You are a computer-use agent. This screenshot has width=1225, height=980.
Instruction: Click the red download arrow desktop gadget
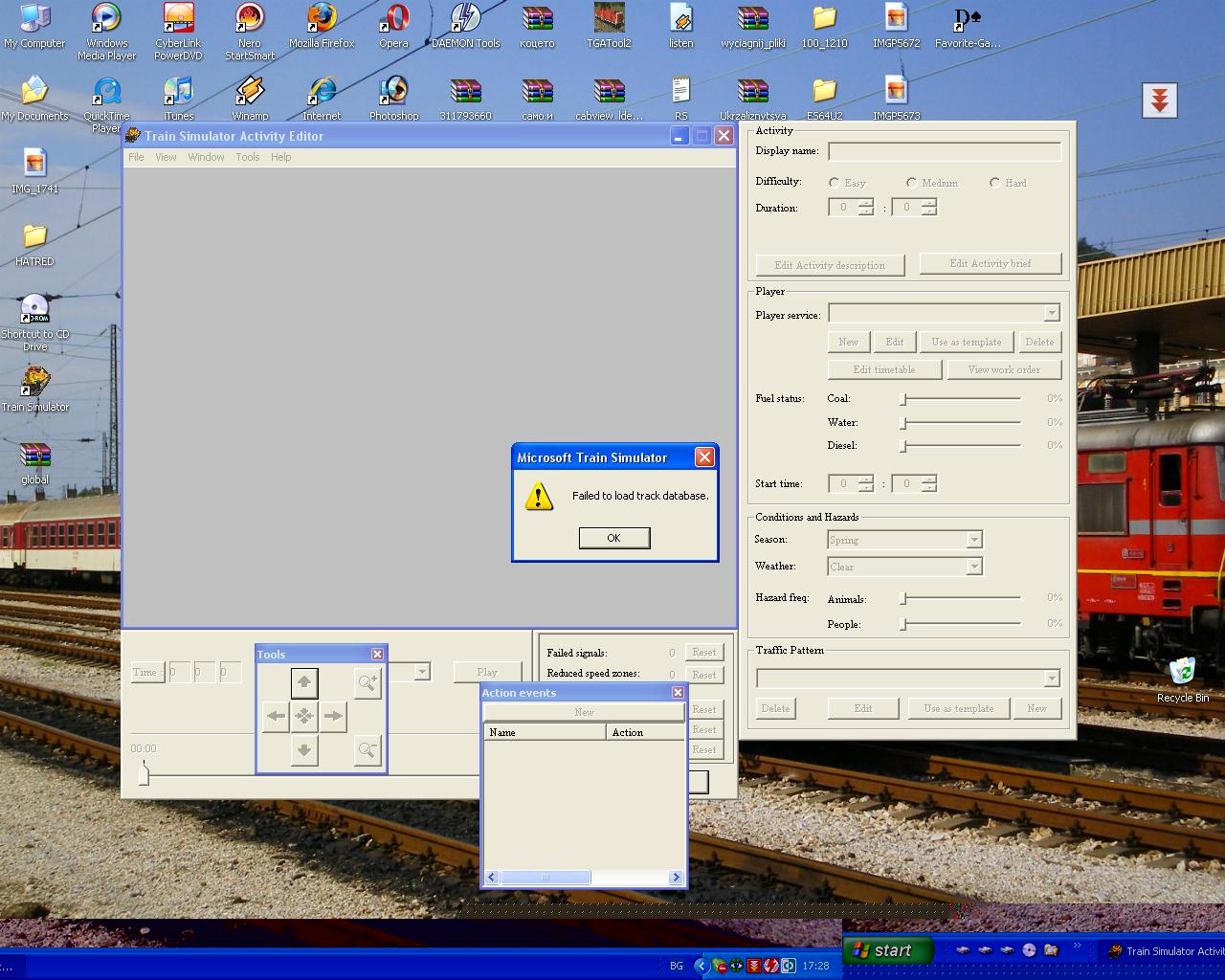(x=1159, y=100)
